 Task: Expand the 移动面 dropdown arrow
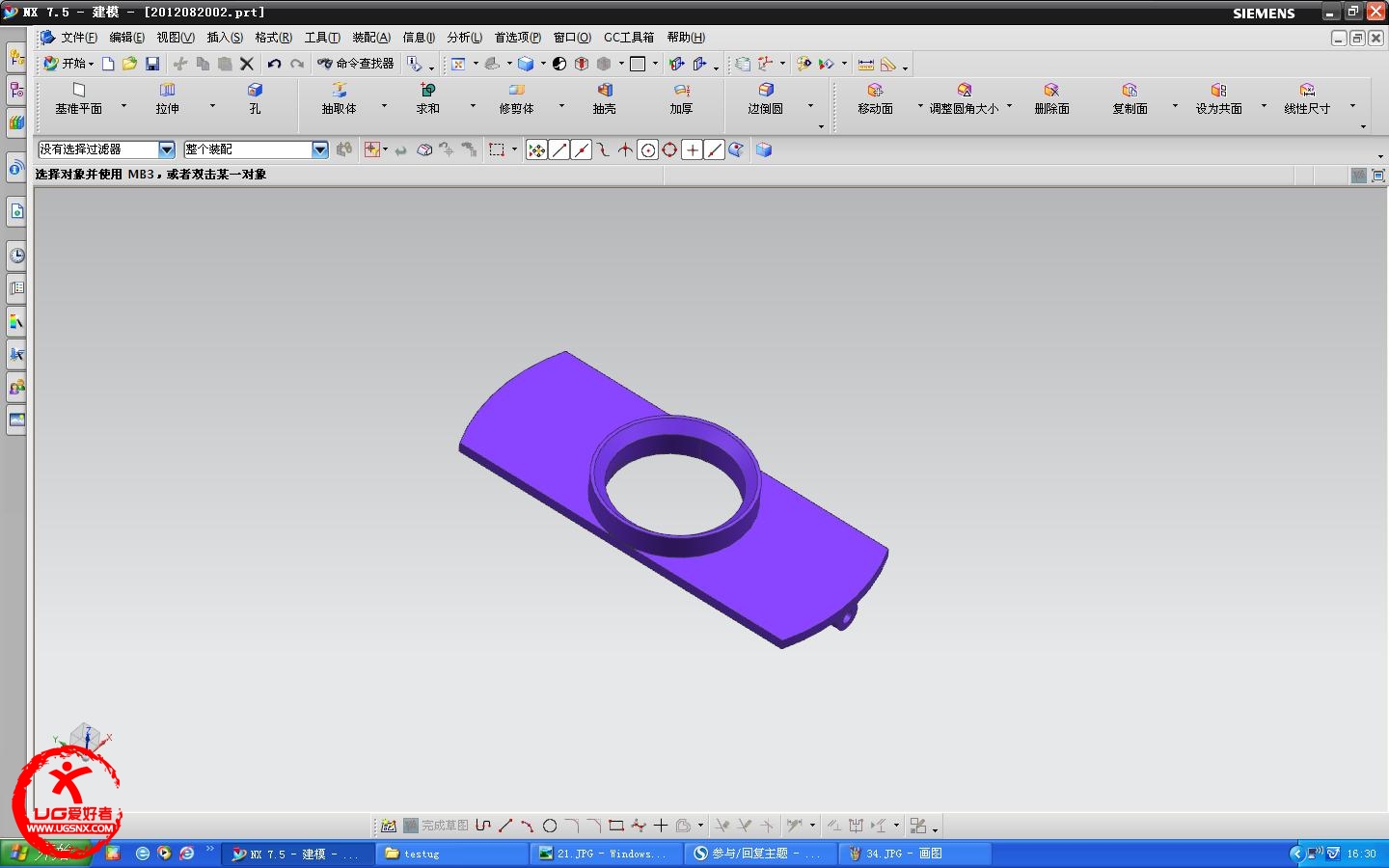click(920, 105)
